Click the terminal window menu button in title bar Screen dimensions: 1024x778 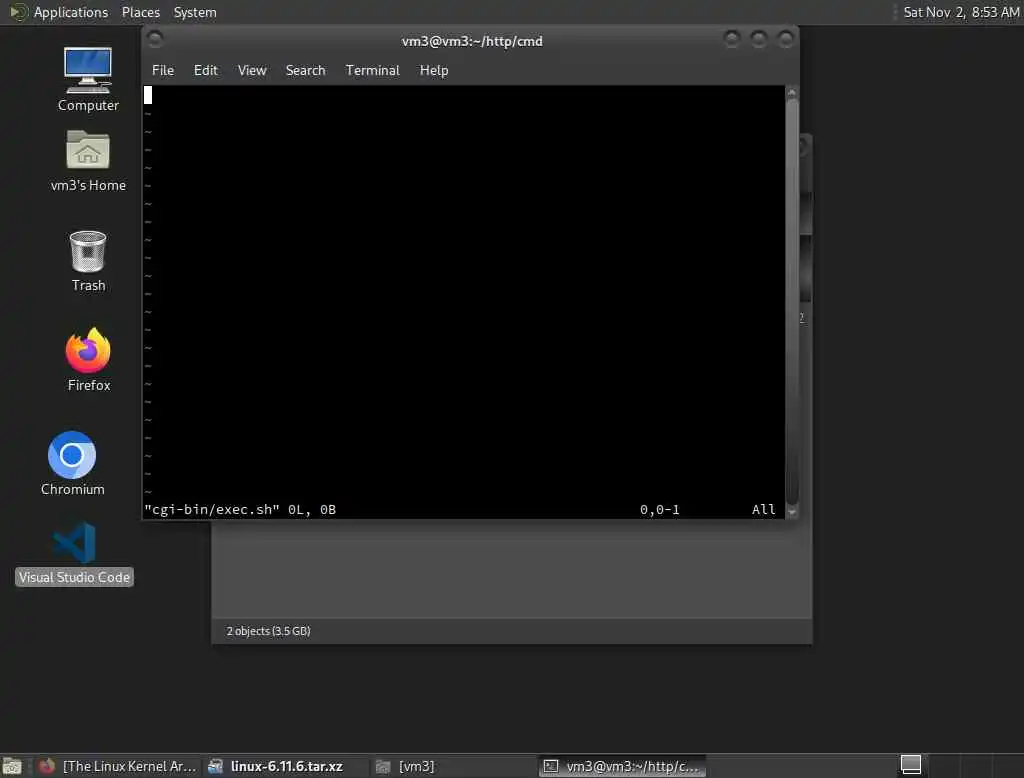pos(155,40)
